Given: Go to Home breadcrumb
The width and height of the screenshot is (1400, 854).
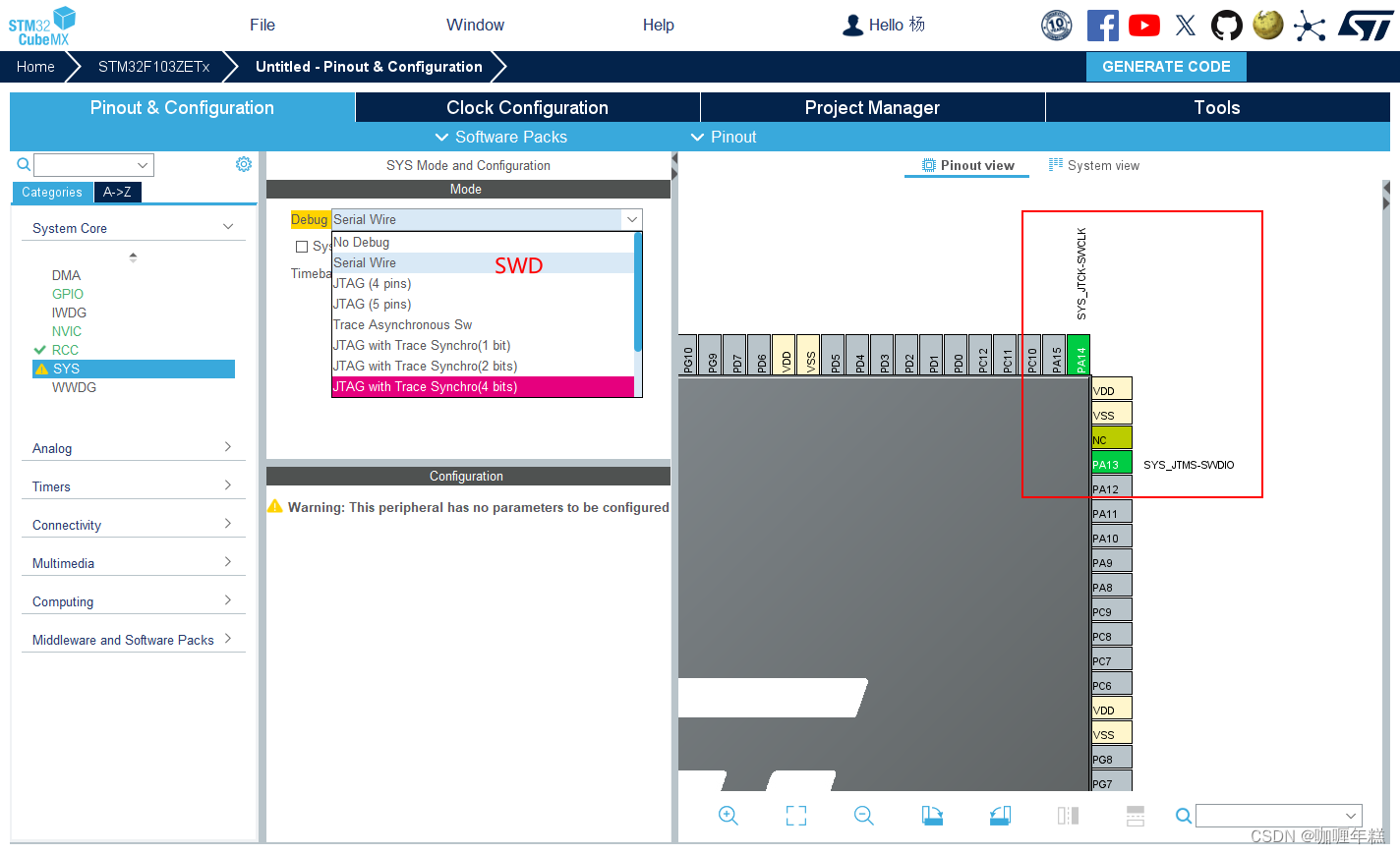Looking at the screenshot, I should (x=35, y=66).
